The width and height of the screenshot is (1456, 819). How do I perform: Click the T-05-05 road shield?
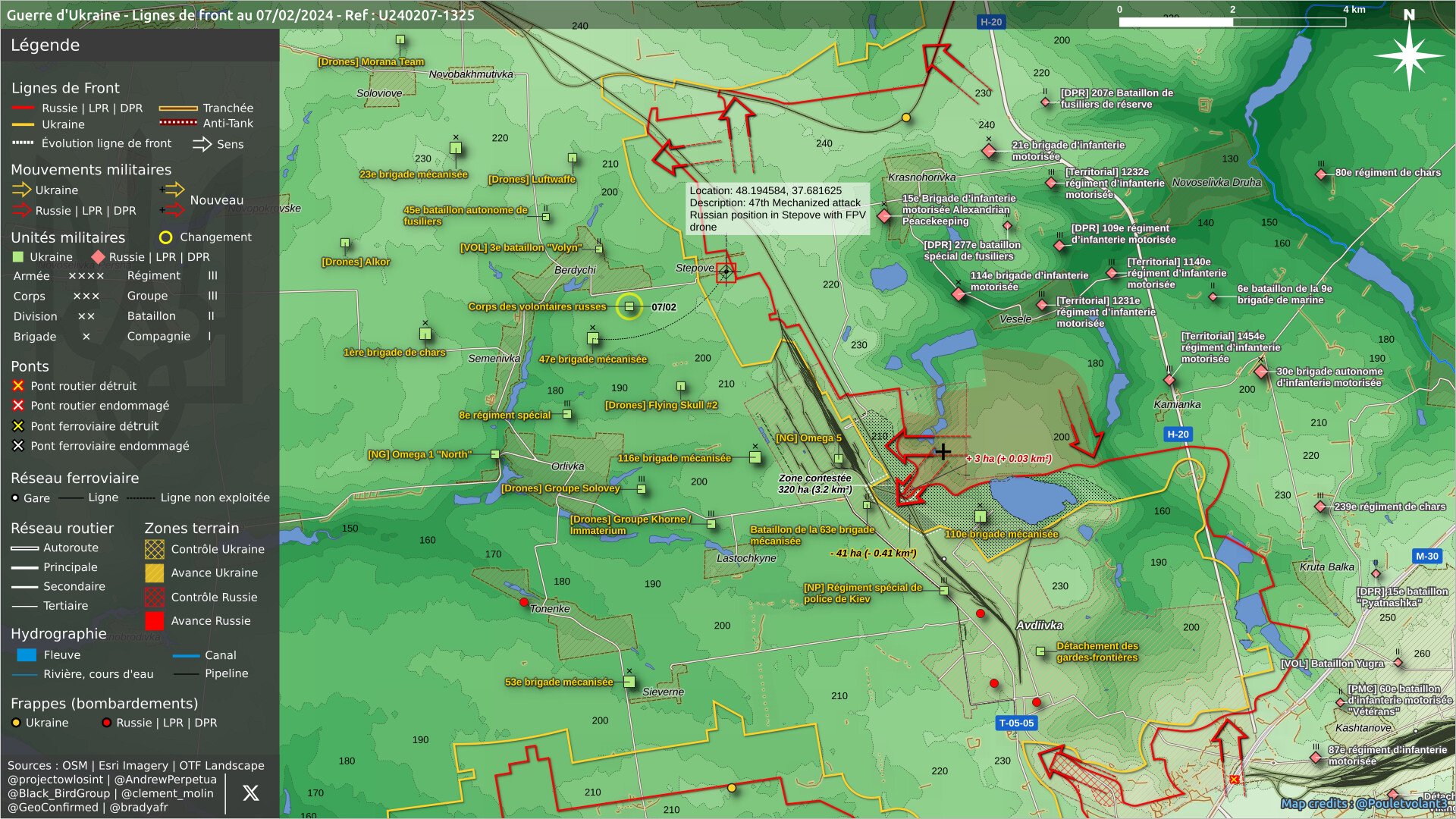(x=1016, y=723)
